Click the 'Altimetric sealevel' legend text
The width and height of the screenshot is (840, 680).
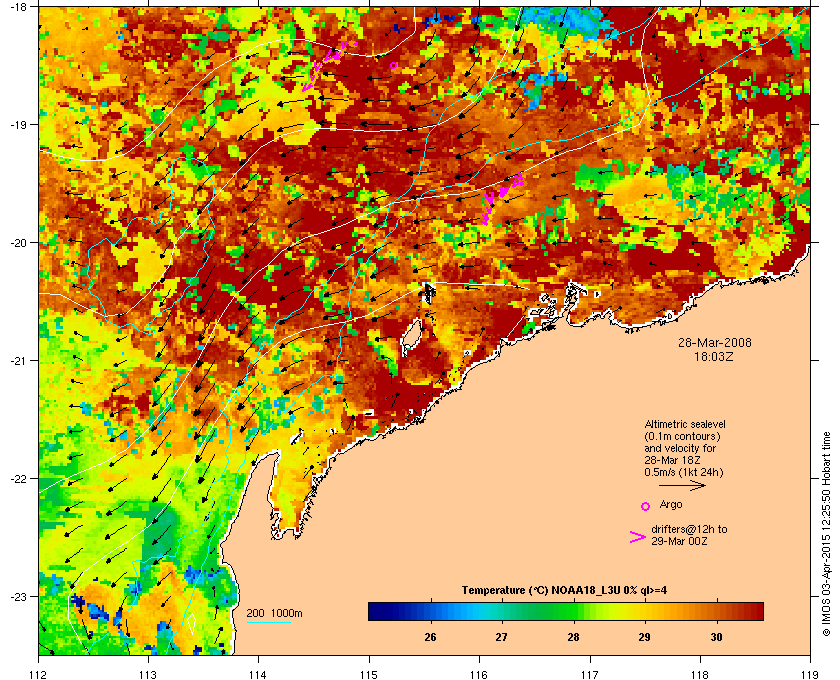[685, 424]
